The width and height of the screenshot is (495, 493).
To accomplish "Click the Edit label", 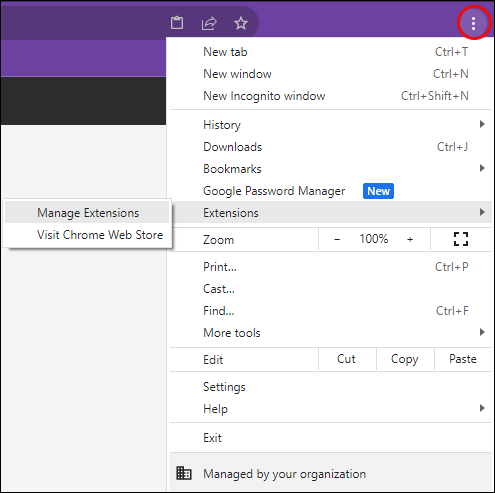I will [x=213, y=360].
